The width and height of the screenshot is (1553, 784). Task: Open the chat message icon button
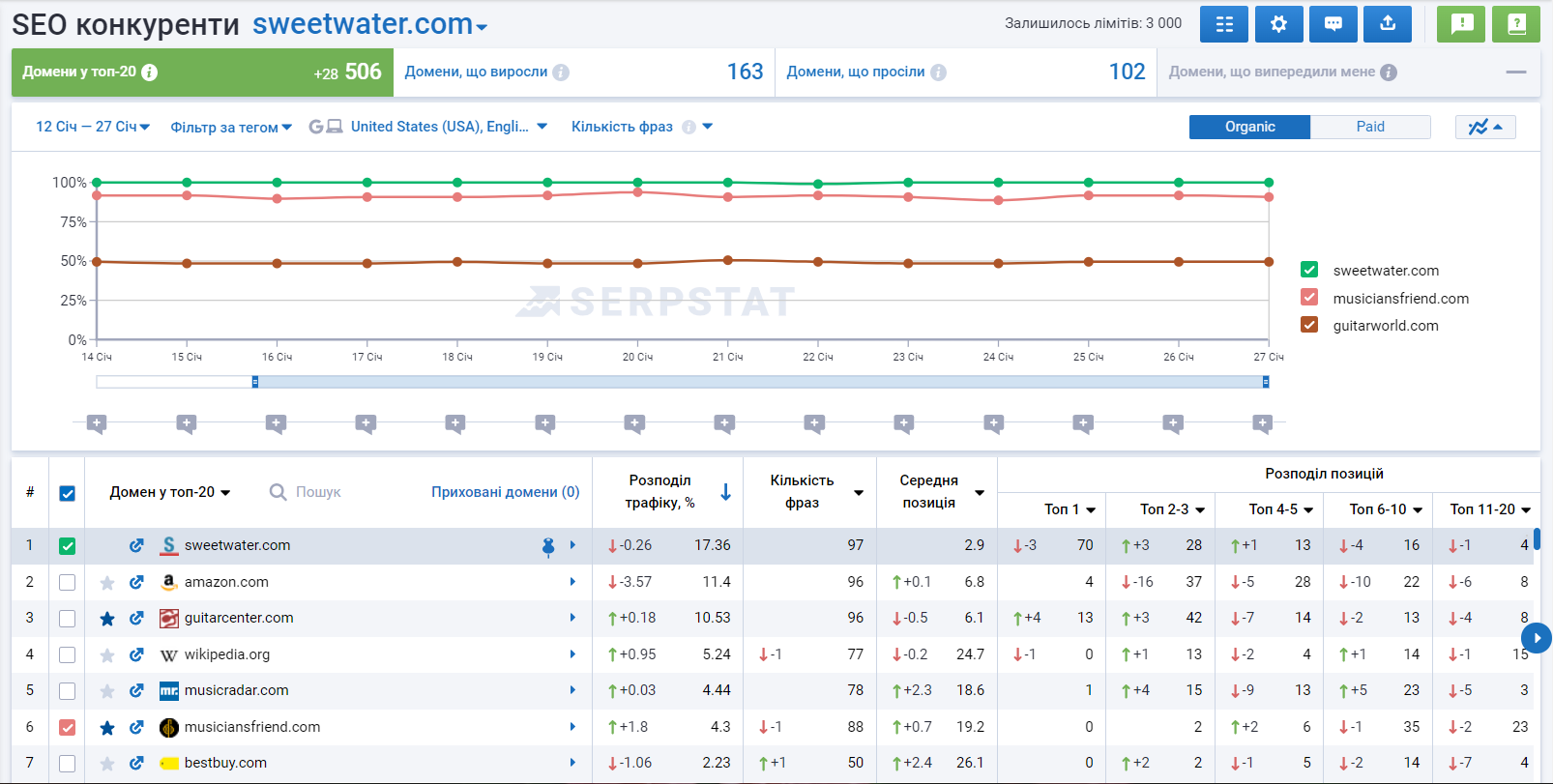1333,24
